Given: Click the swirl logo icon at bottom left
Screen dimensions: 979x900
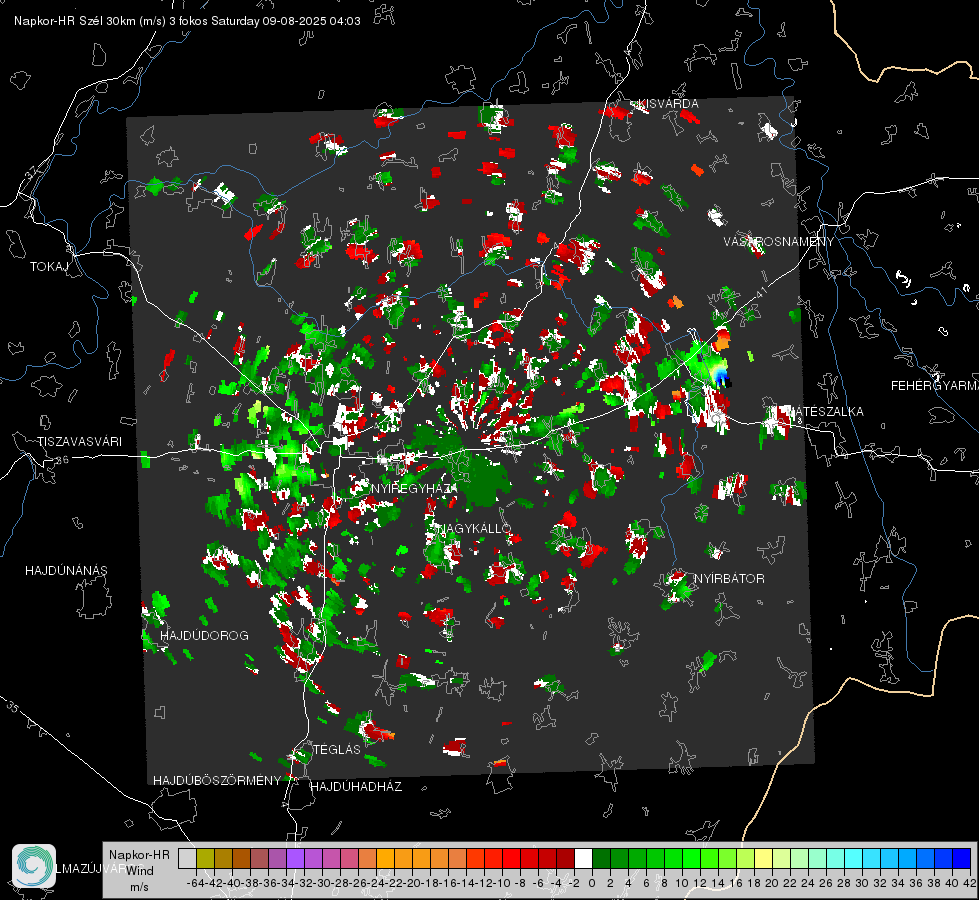Looking at the screenshot, I should [x=34, y=866].
